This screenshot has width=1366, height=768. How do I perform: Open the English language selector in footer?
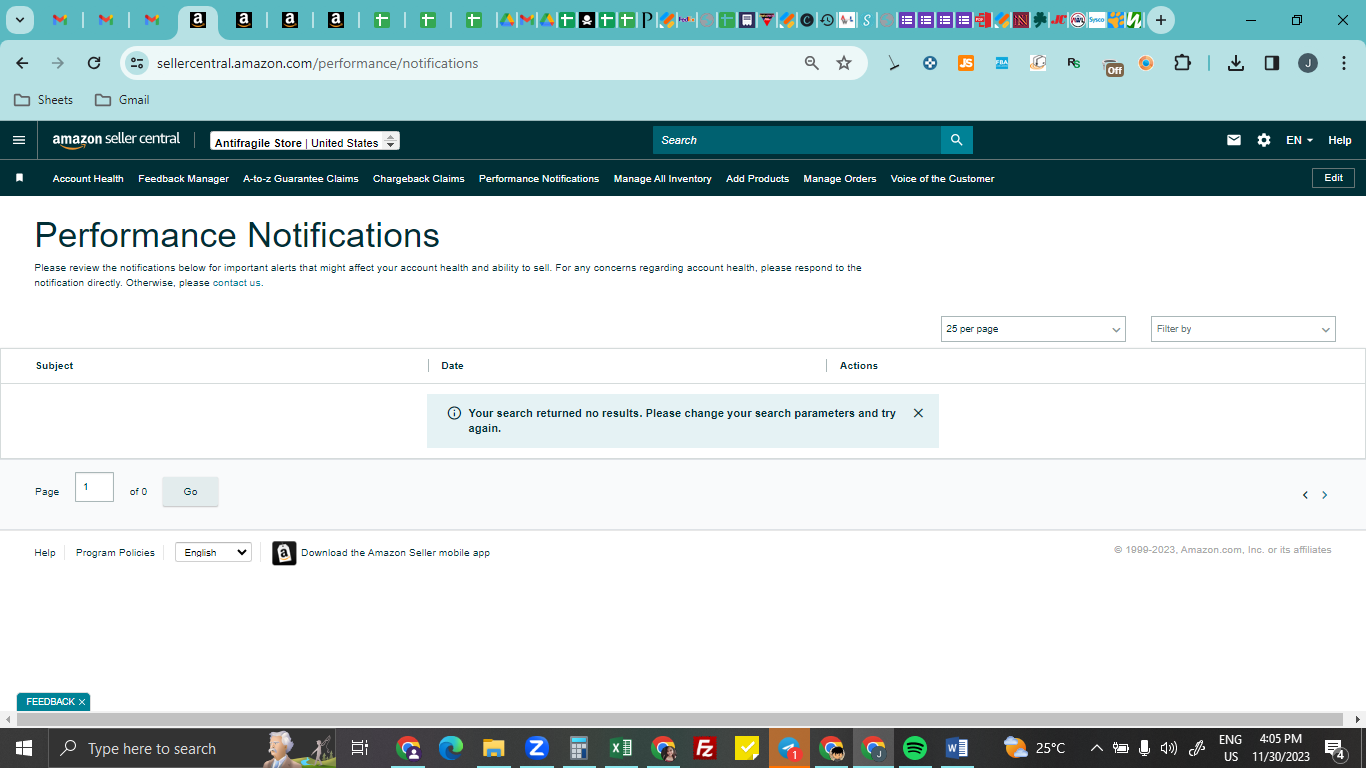[x=213, y=552]
